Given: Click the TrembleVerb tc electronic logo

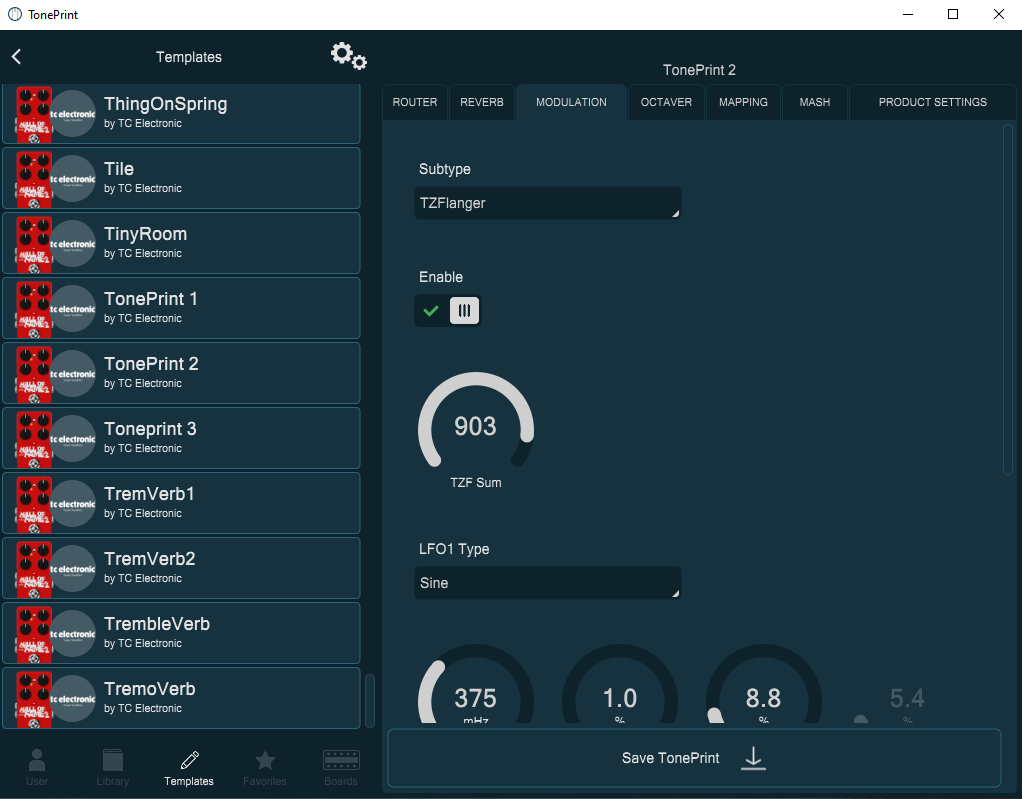Looking at the screenshot, I should [73, 633].
